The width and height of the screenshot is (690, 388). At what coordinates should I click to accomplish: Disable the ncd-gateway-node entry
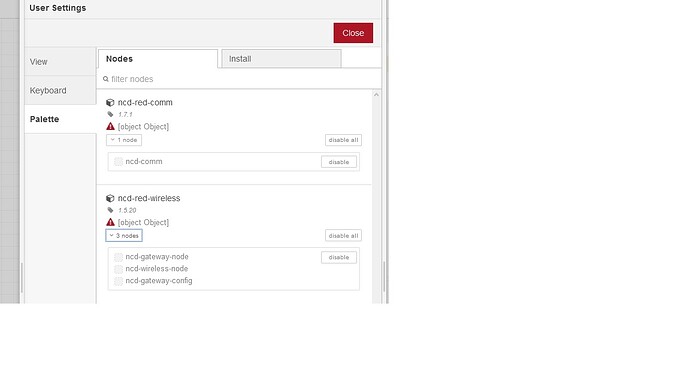(339, 257)
